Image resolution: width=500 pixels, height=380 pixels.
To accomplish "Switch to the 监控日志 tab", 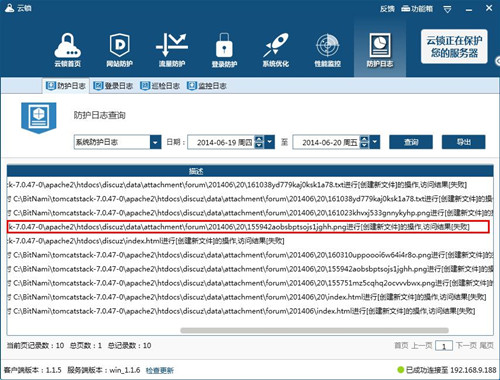I will click(x=207, y=86).
